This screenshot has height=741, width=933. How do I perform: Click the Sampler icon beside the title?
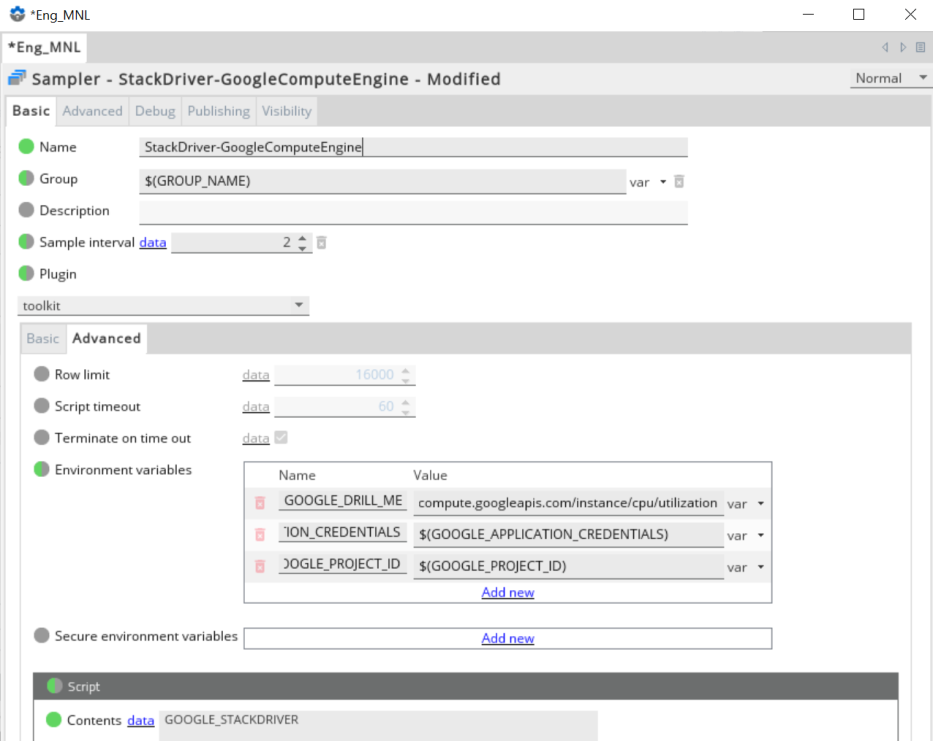coord(17,79)
